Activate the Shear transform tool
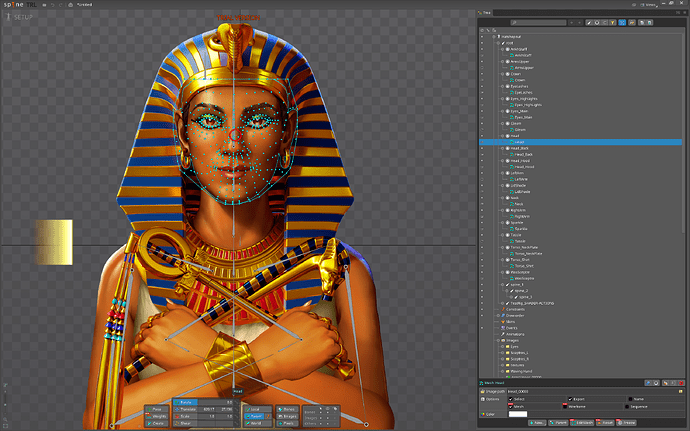The width and height of the screenshot is (690, 431). [185, 423]
